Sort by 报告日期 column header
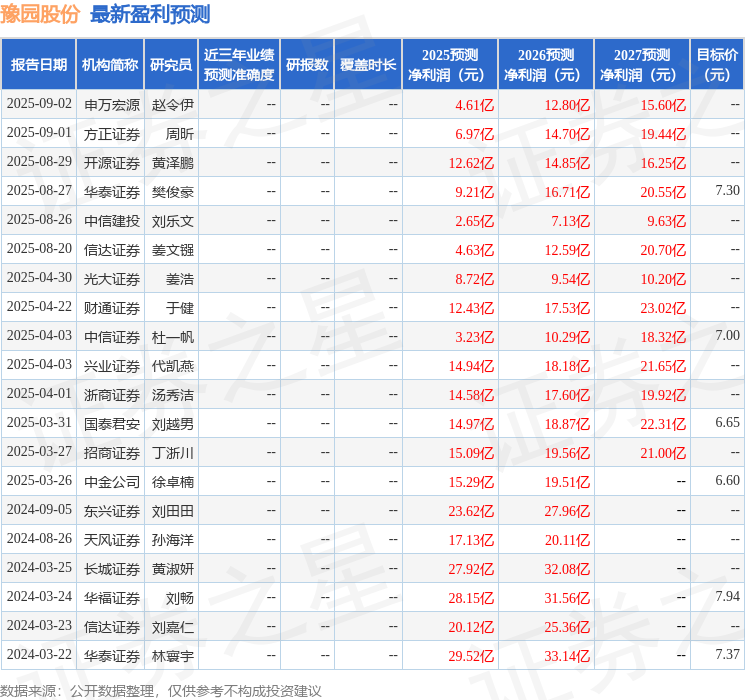 tap(39, 64)
